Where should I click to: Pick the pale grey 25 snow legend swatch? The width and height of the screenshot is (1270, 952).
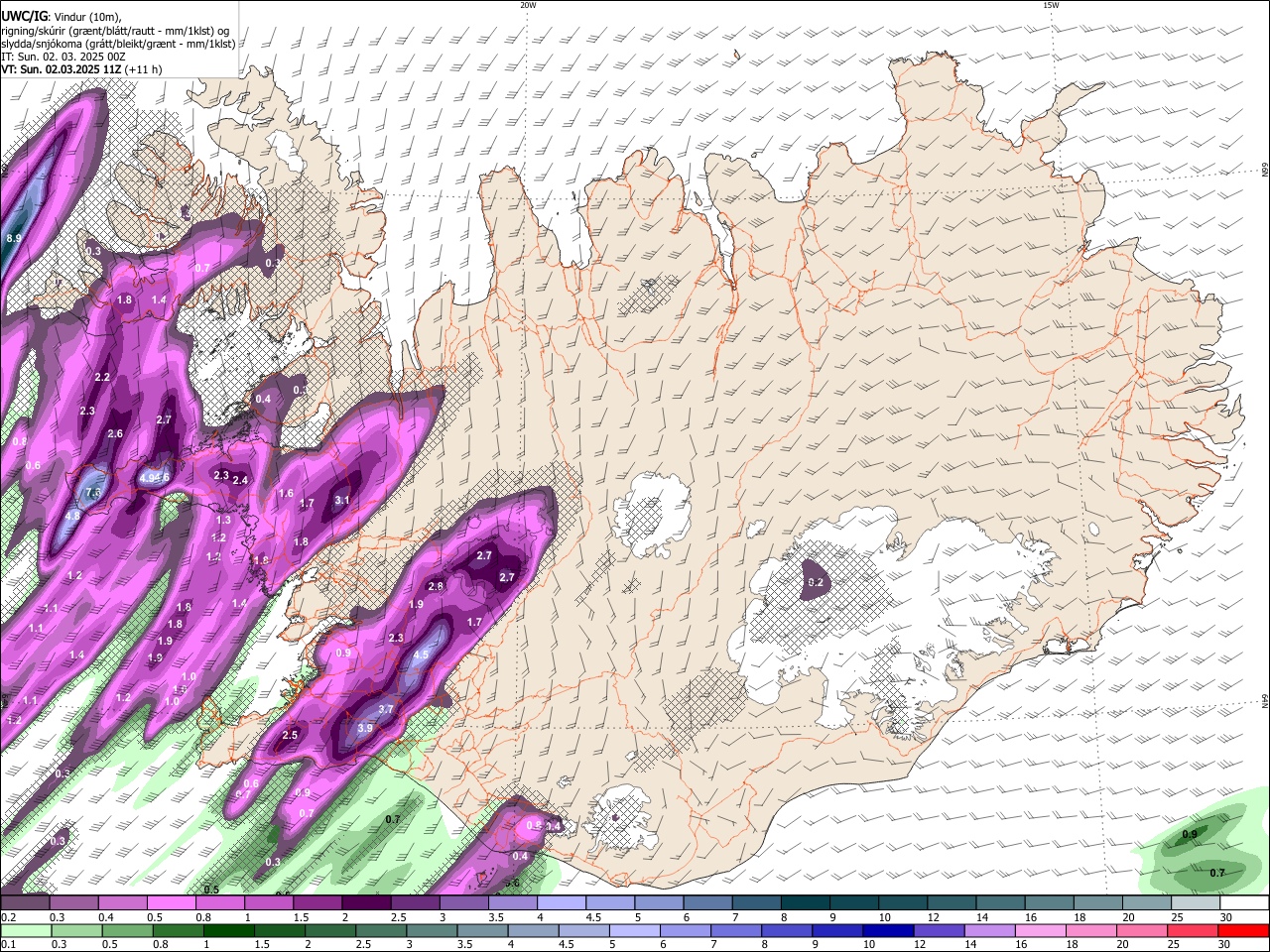1197,902
